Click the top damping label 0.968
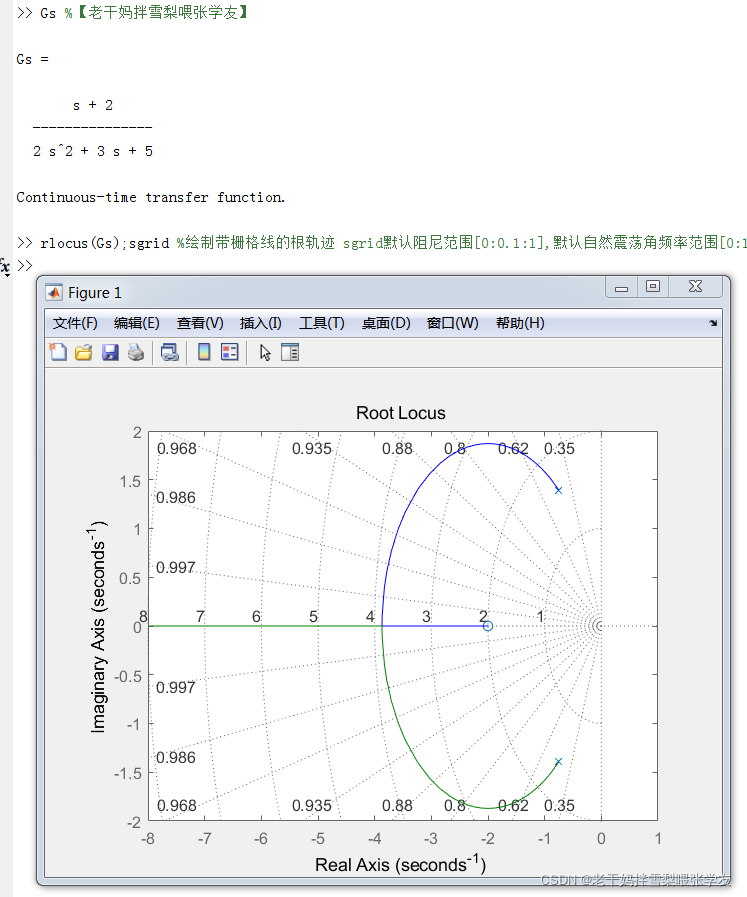 pos(177,448)
